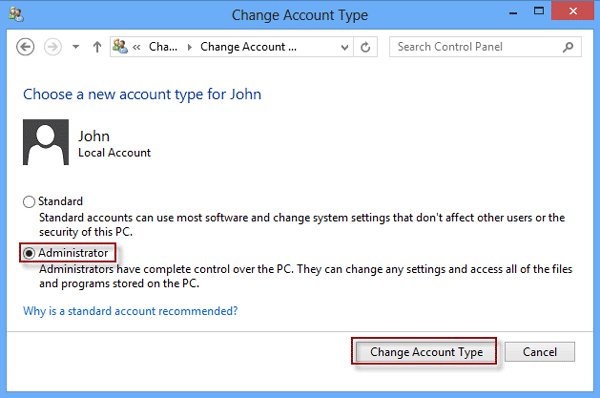Click John's account picture

(x=46, y=142)
